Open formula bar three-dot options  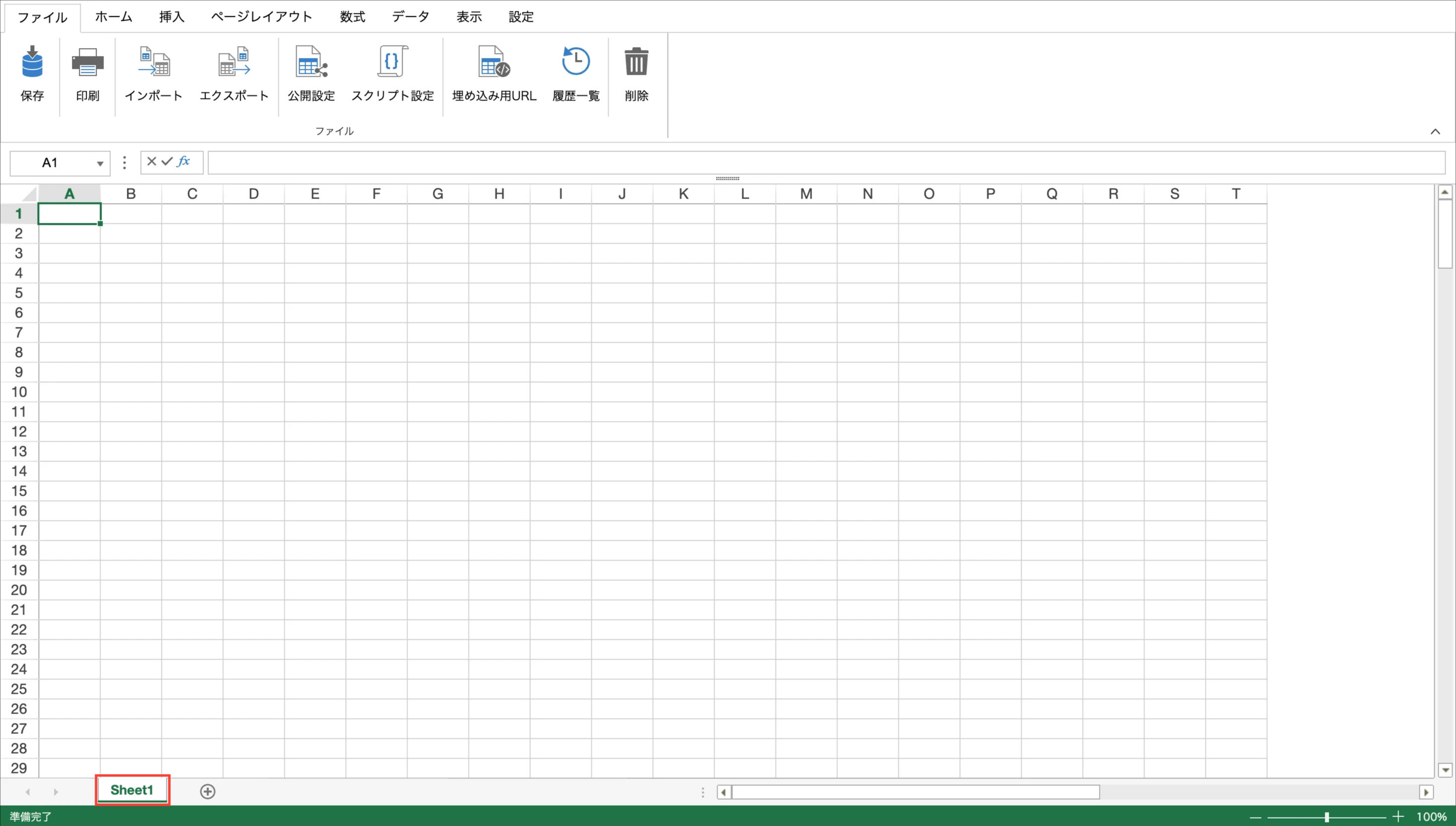click(124, 163)
